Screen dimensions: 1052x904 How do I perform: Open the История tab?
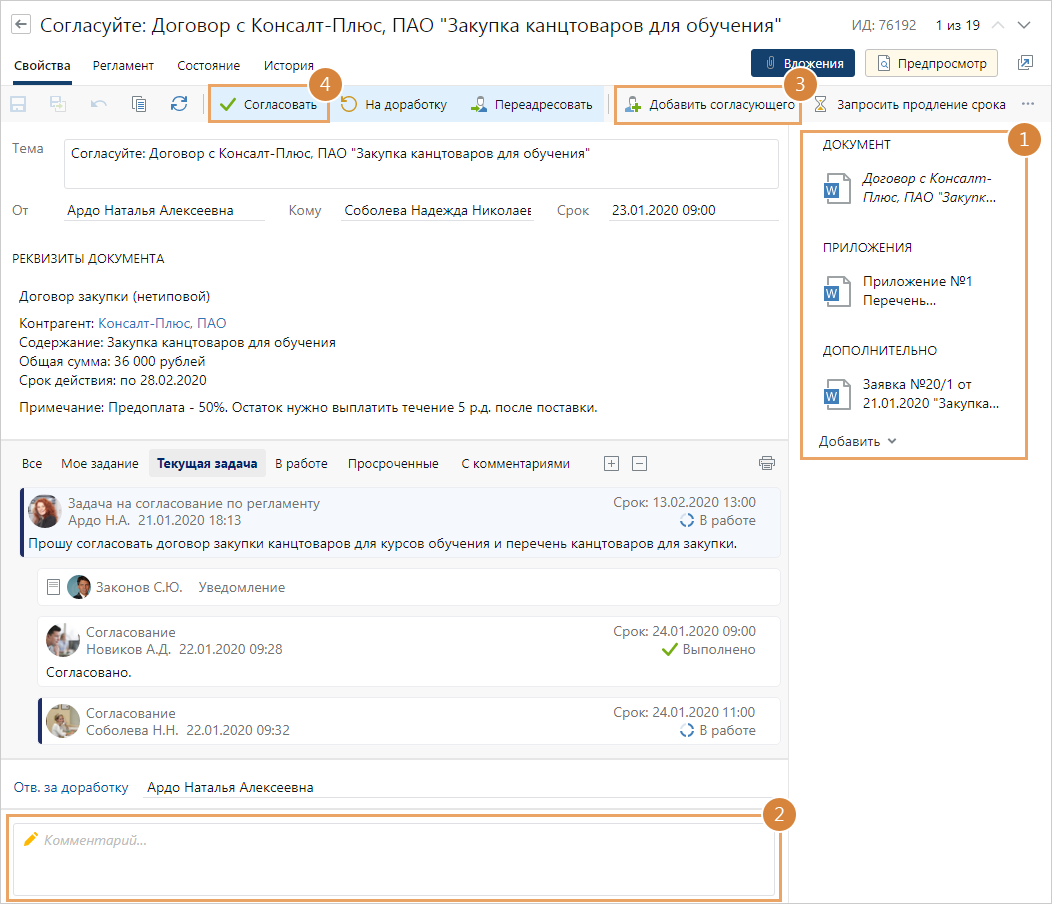288,65
